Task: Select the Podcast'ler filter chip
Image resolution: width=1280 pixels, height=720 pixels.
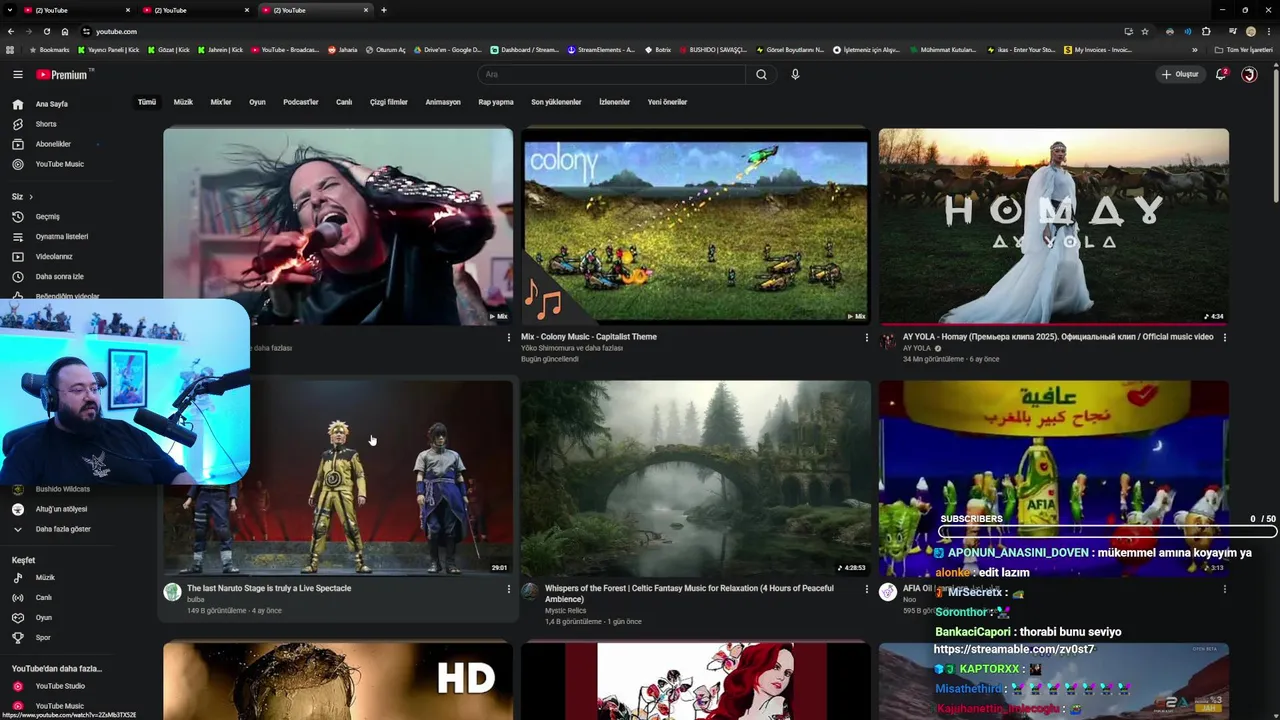Action: [301, 102]
